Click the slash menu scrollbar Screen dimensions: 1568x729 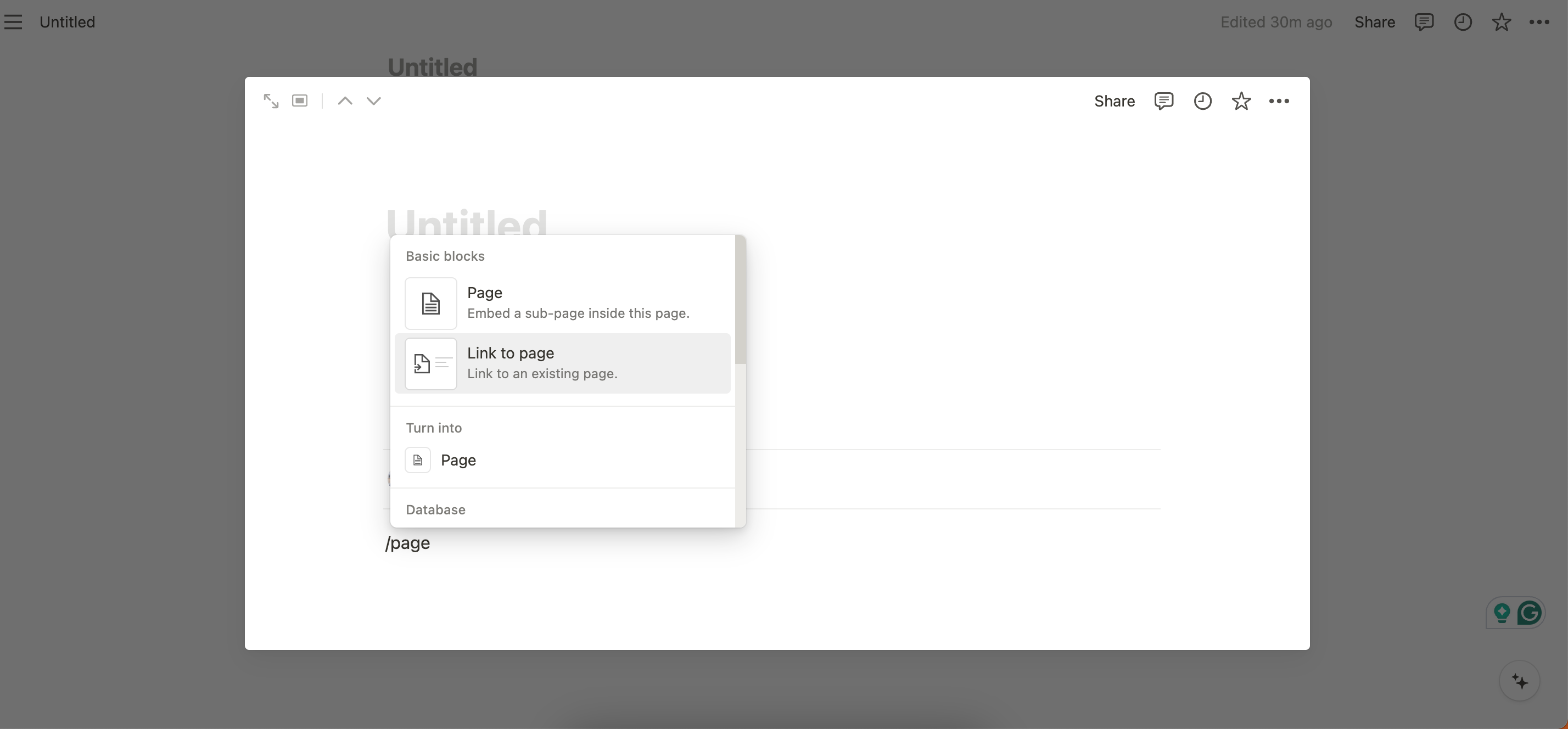[x=740, y=299]
